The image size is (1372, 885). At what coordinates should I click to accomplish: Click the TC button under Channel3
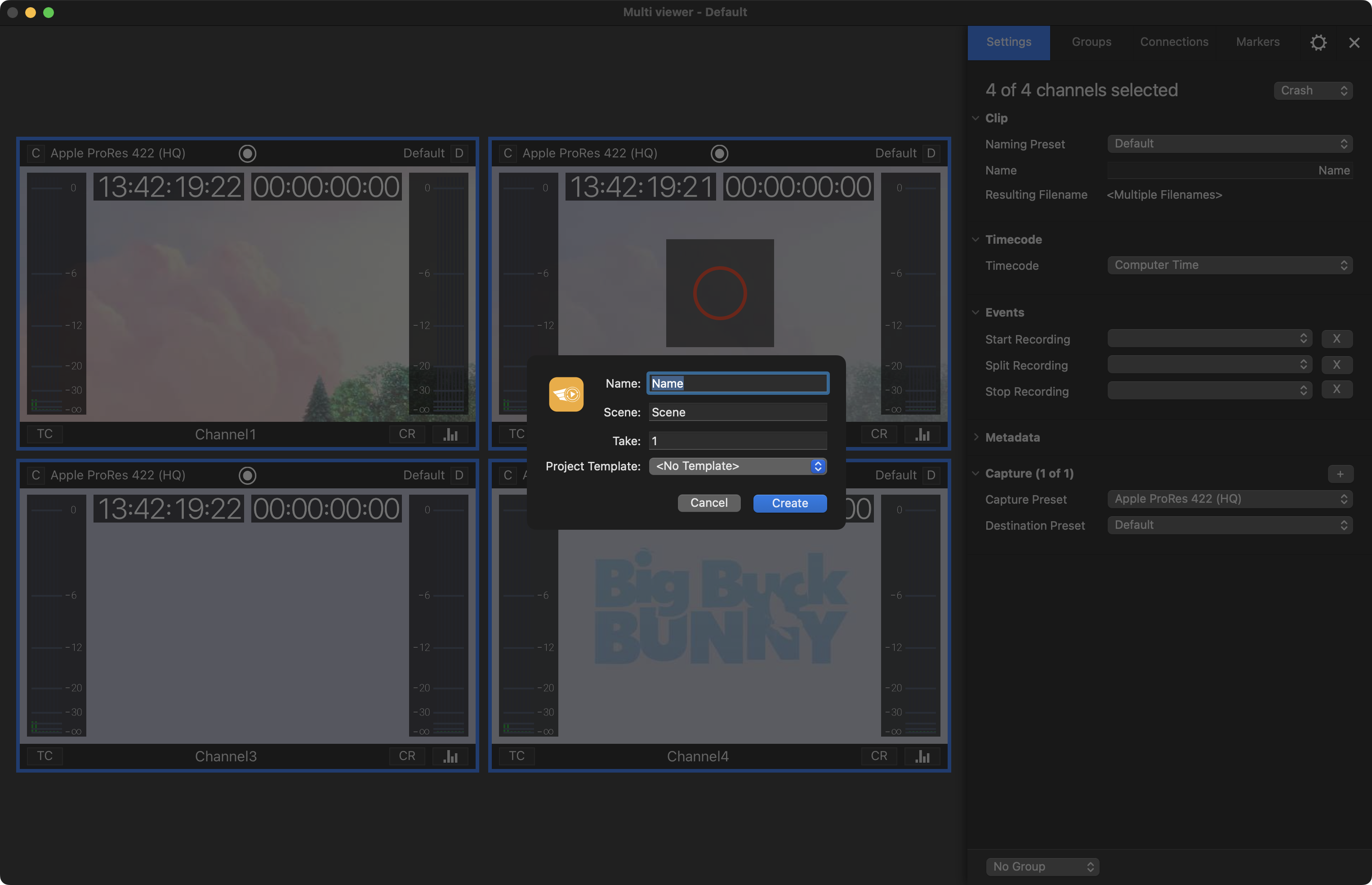click(x=45, y=755)
